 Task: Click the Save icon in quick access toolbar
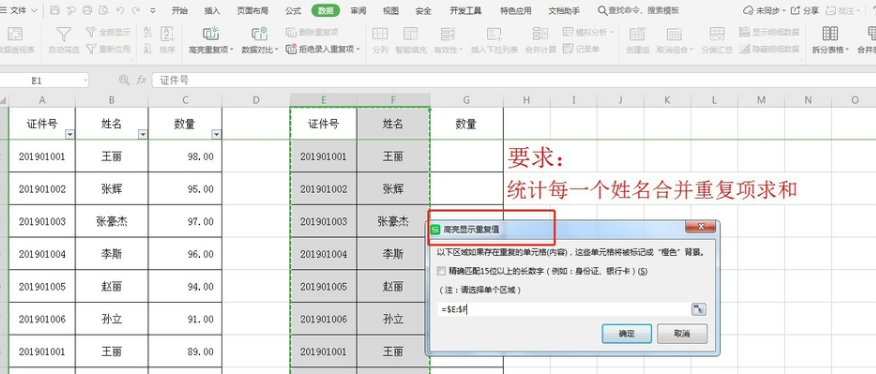54,10
